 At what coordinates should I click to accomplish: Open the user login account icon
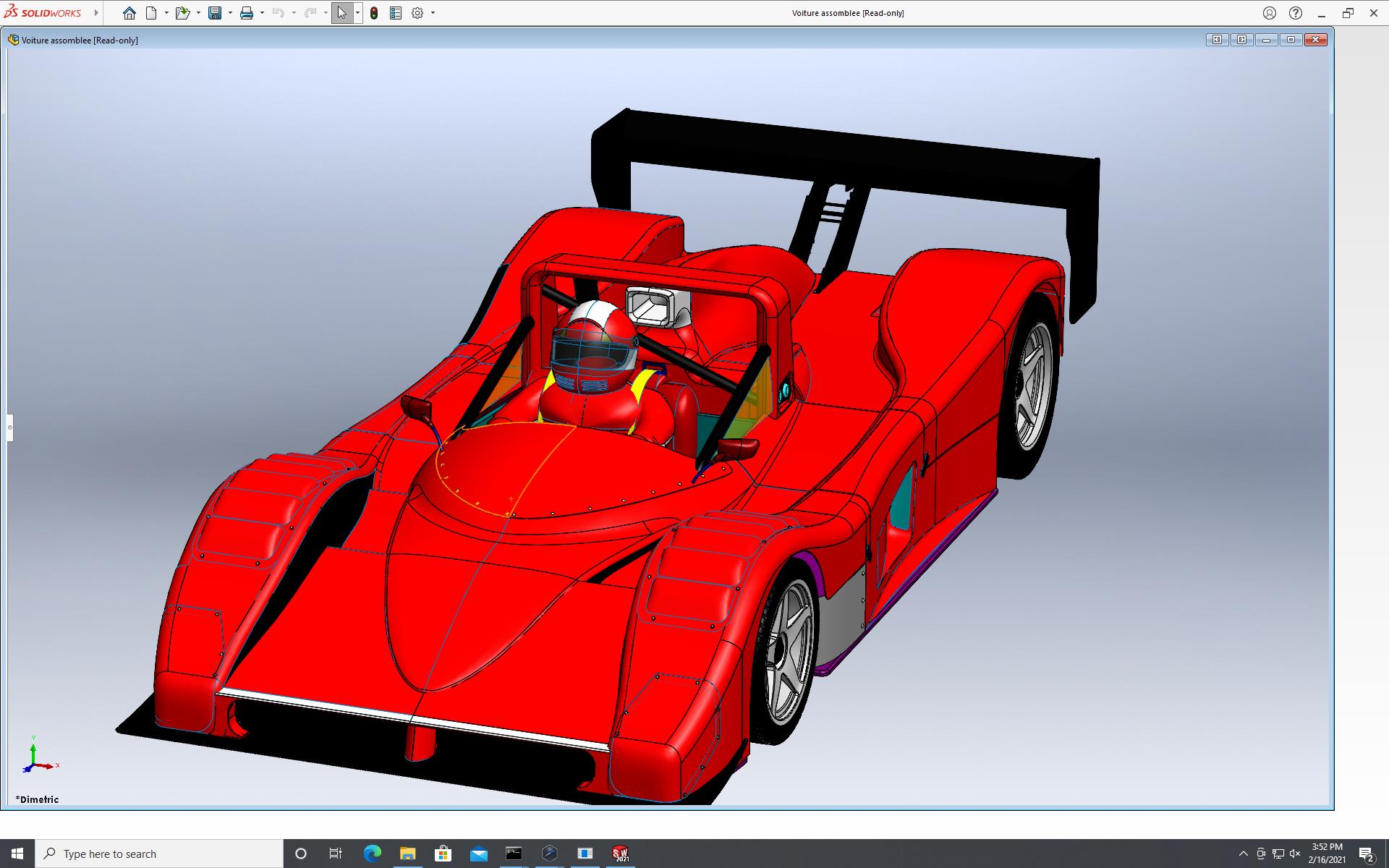pos(1270,13)
